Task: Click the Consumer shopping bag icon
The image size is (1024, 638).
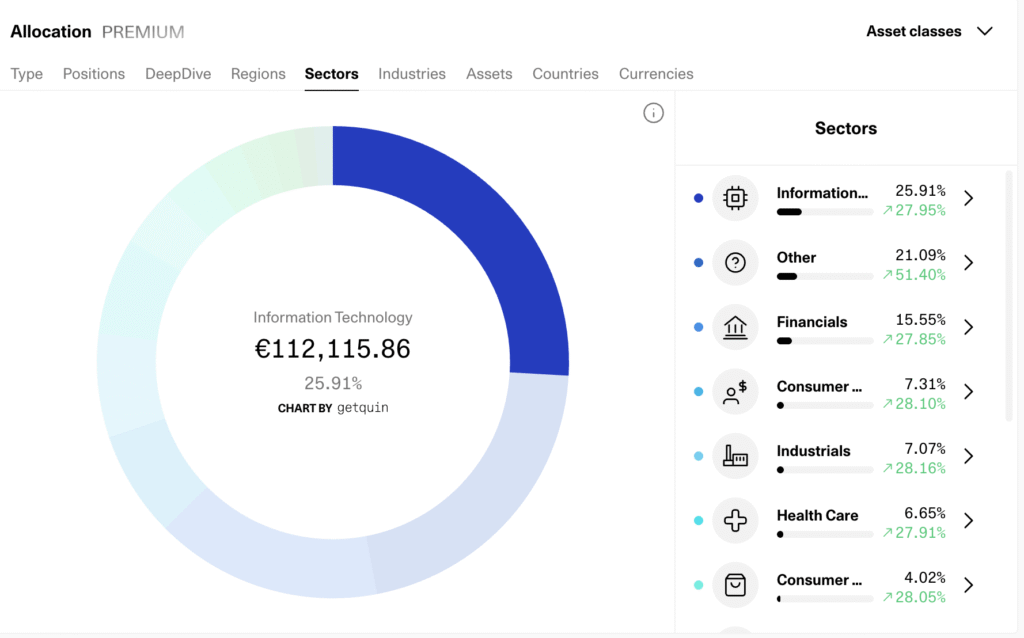Action: click(x=735, y=585)
